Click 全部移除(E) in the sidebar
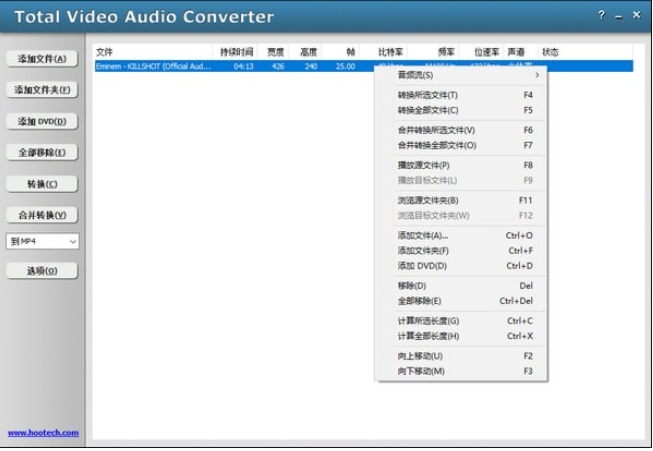Image resolution: width=653 pixels, height=451 pixels. 42,152
